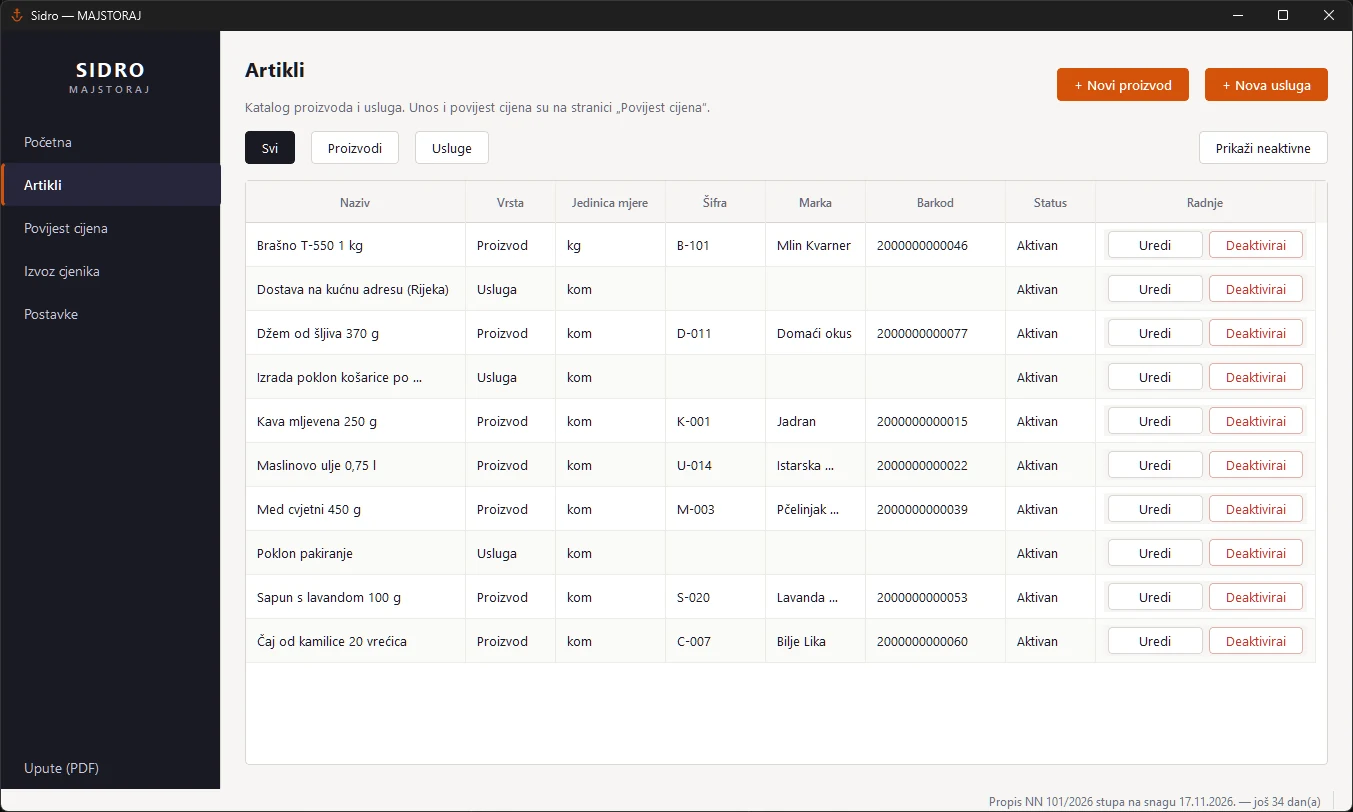Toggle Prikaži neaktivne items
Viewport: 1353px width, 812px height.
point(1263,148)
